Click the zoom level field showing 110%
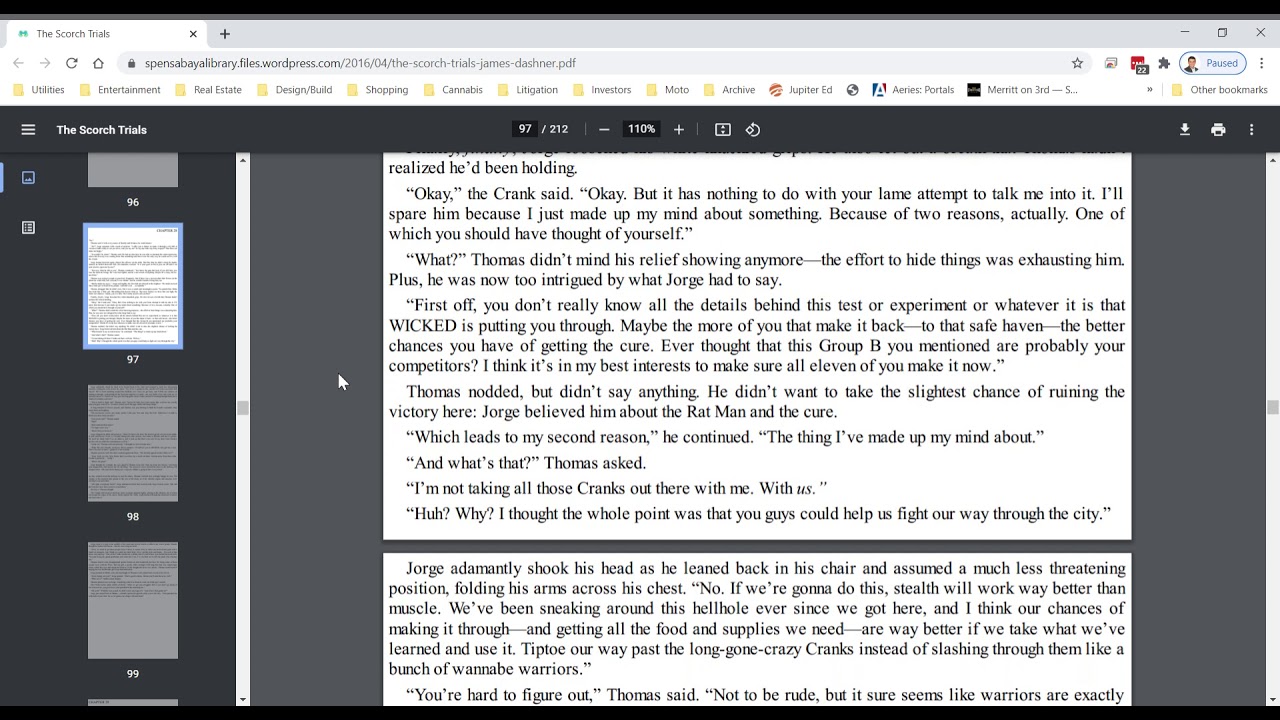Image resolution: width=1280 pixels, height=720 pixels. [641, 129]
